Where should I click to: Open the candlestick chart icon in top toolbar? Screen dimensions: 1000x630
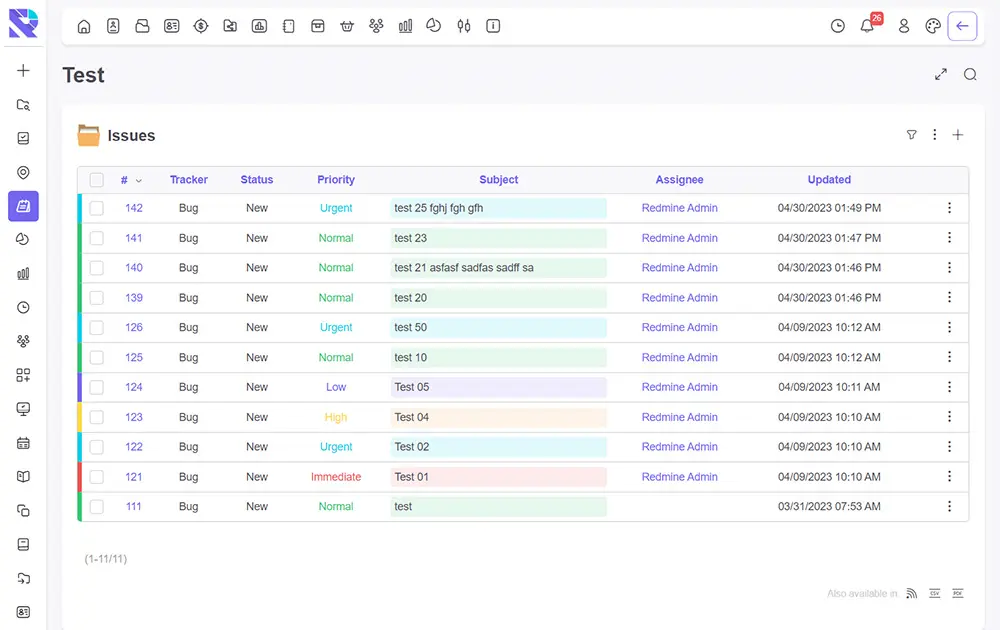point(464,26)
